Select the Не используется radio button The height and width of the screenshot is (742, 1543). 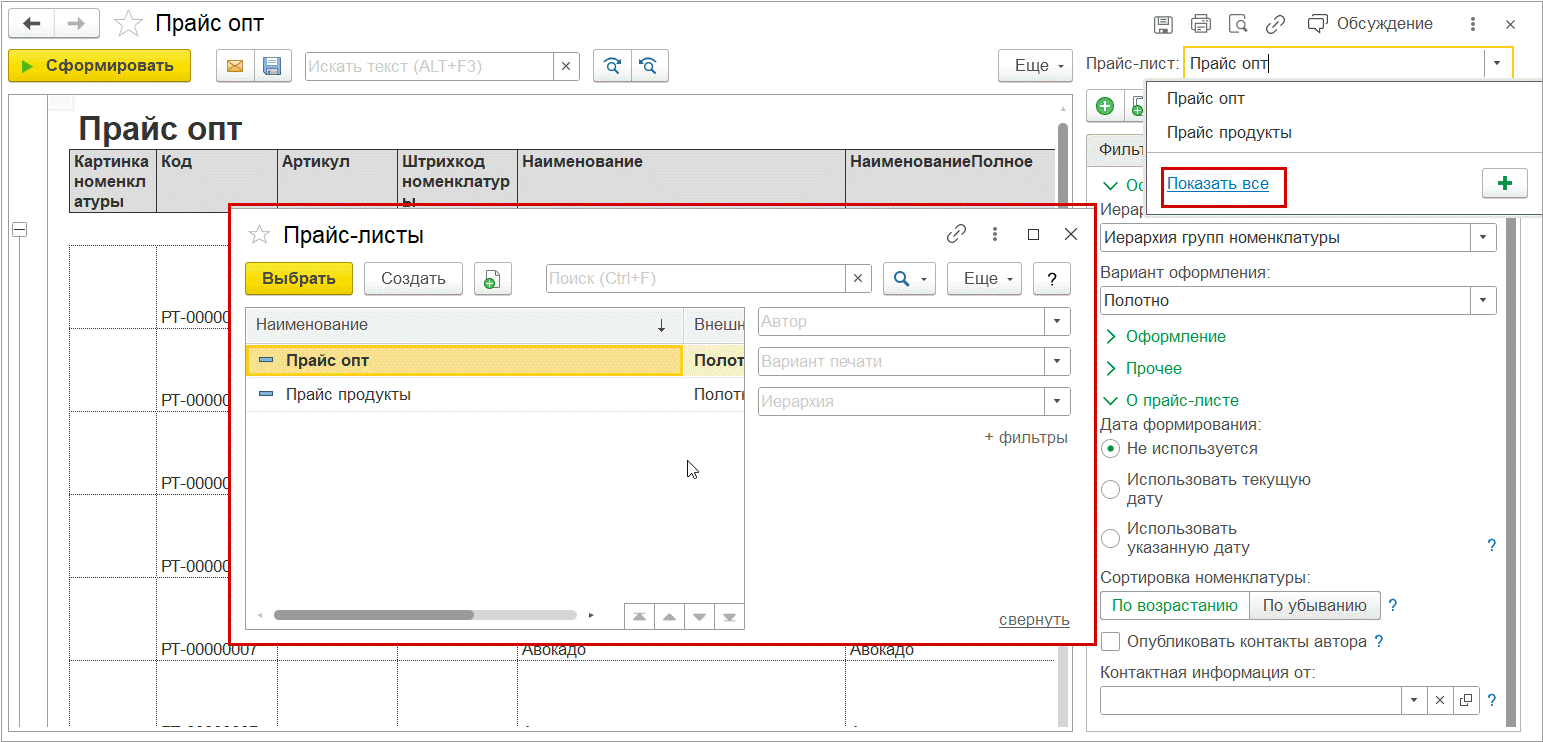coord(1109,449)
